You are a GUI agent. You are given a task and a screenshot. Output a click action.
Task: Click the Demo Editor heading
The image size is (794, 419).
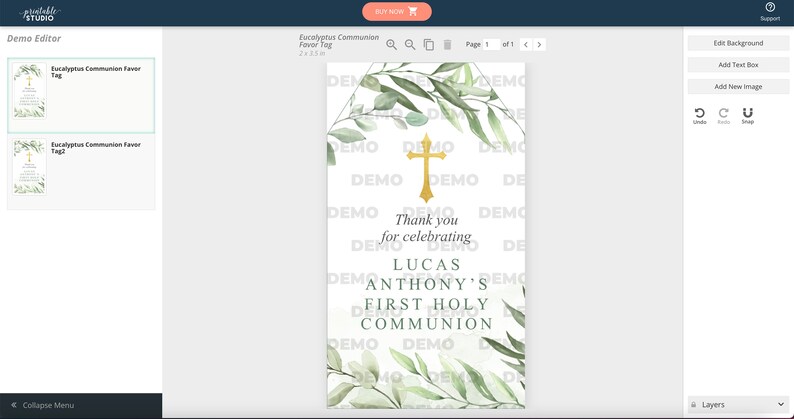point(34,39)
